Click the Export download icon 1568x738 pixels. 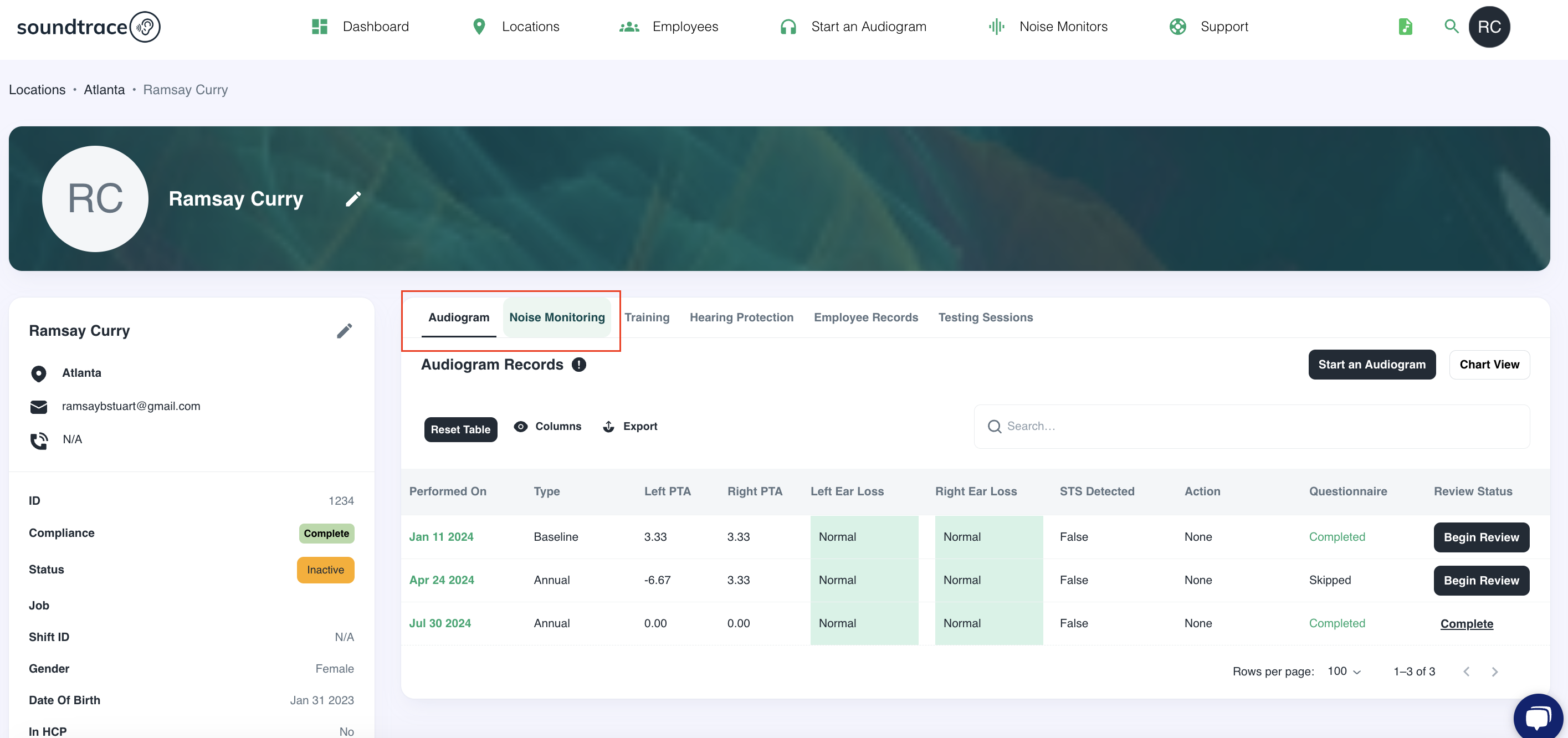(609, 426)
